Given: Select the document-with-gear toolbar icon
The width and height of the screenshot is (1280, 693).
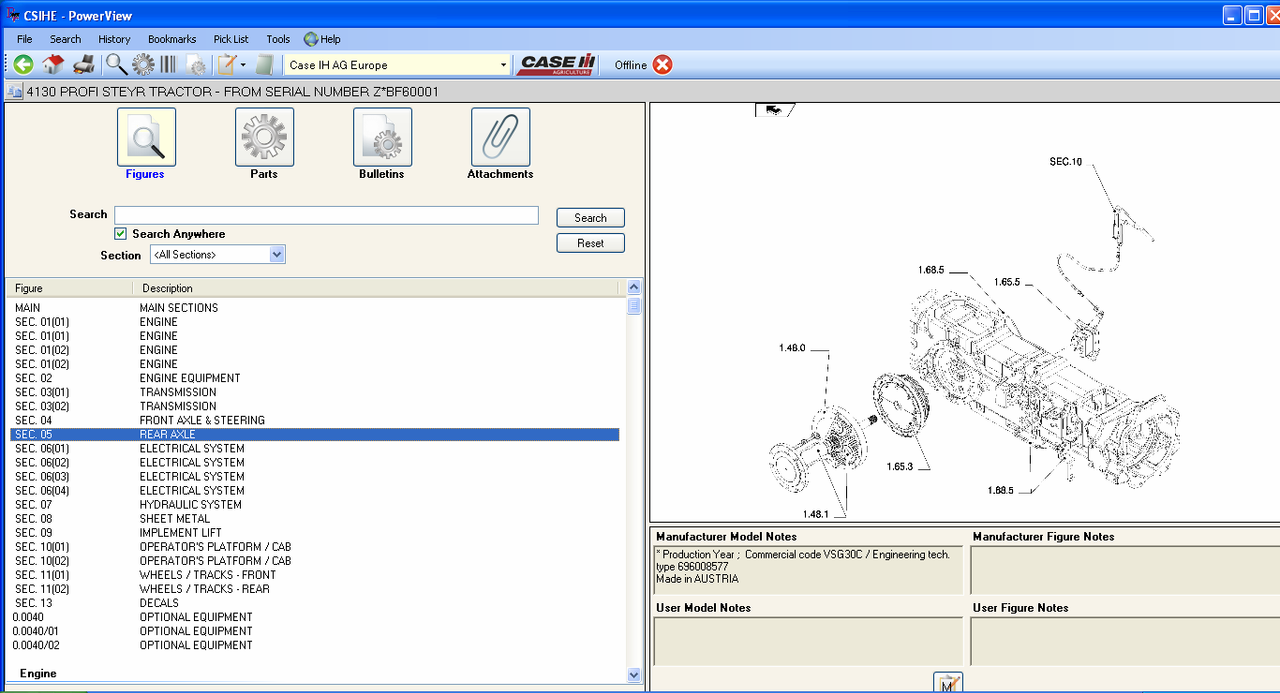Looking at the screenshot, I should (197, 65).
